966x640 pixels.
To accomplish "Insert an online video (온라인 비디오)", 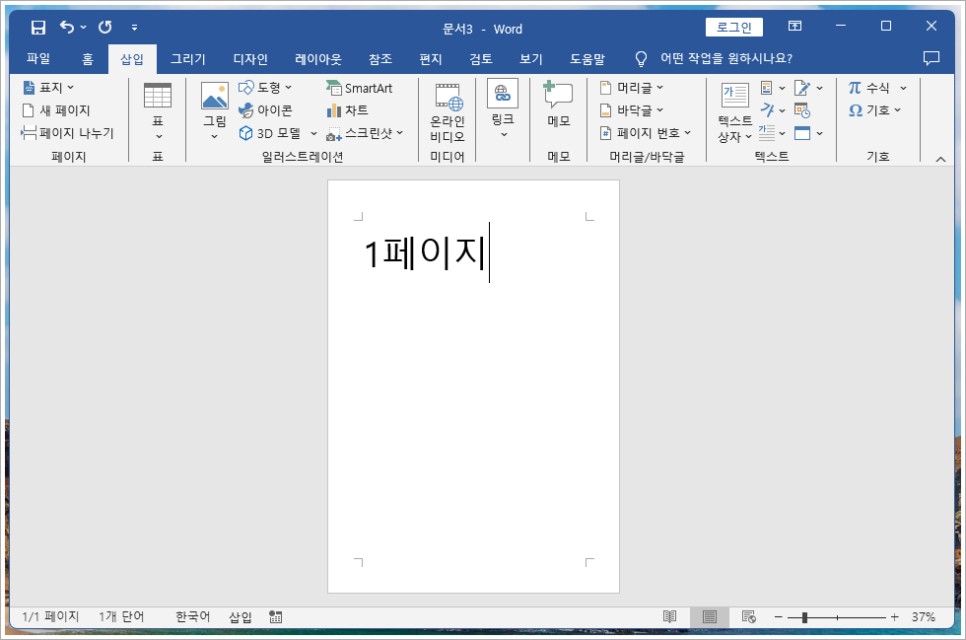I will tap(447, 112).
